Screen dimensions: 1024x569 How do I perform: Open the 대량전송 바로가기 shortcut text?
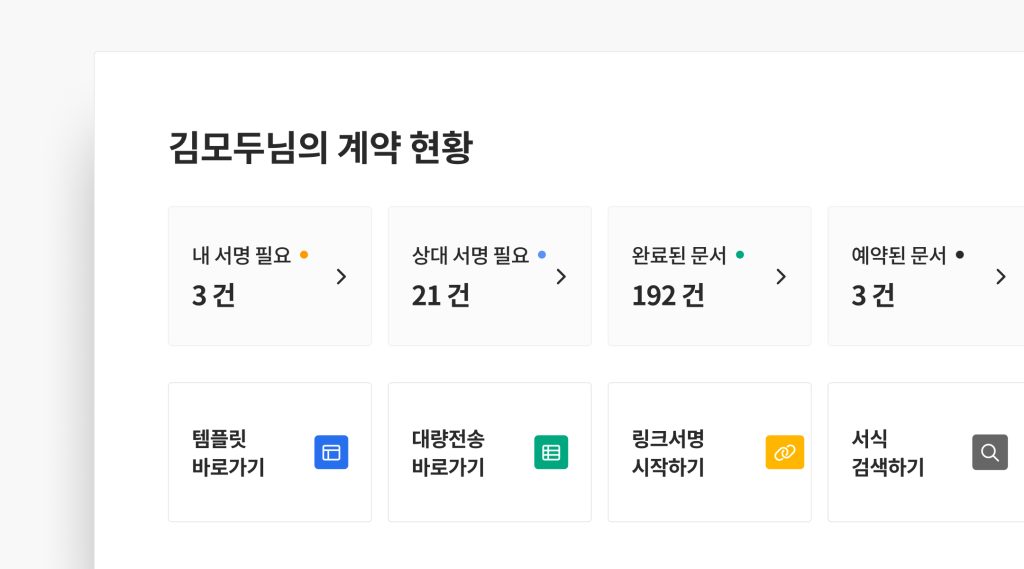click(x=448, y=453)
